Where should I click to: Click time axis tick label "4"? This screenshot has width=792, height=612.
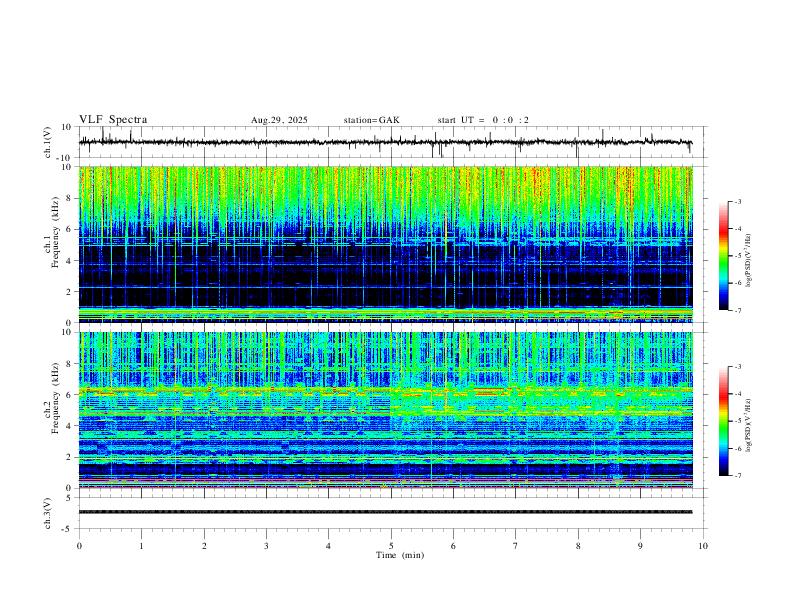(328, 546)
